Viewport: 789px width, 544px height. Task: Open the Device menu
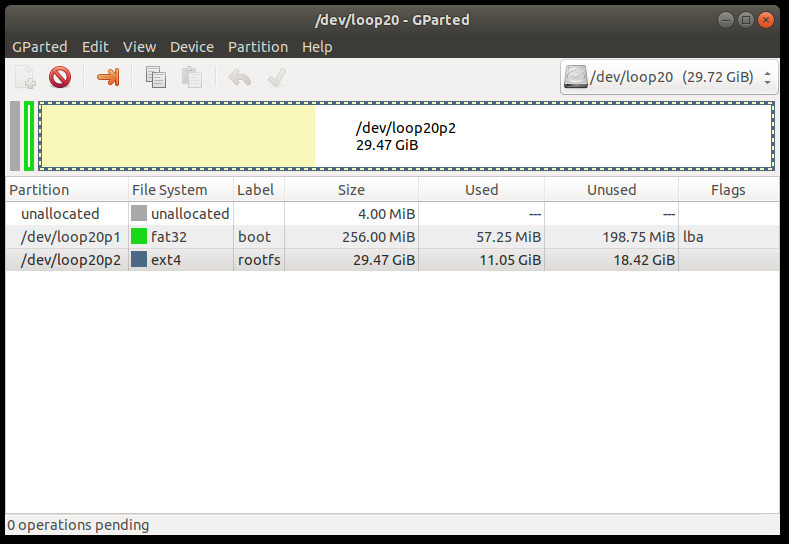click(x=192, y=47)
